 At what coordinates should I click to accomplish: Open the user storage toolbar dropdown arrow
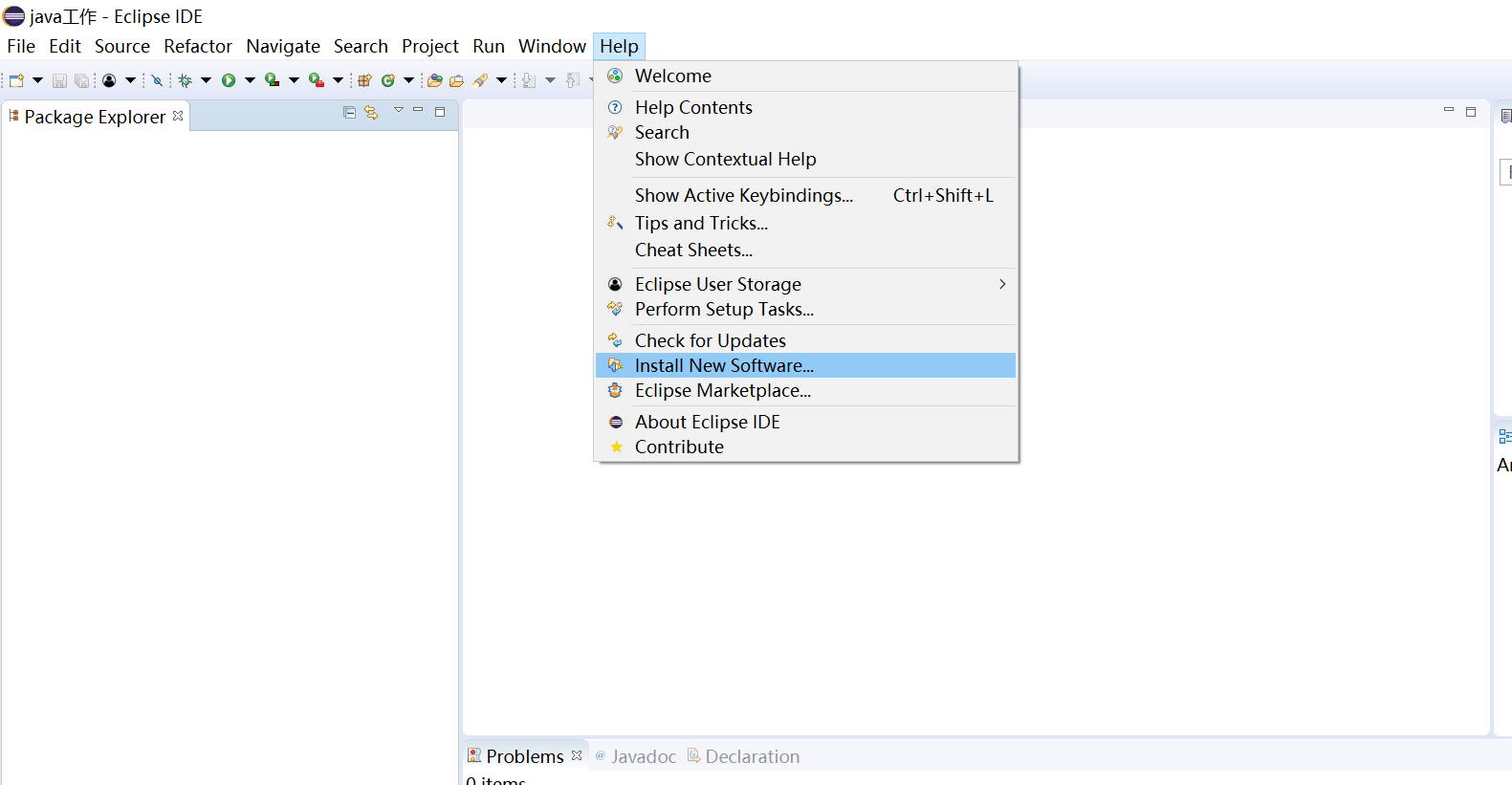tap(130, 80)
